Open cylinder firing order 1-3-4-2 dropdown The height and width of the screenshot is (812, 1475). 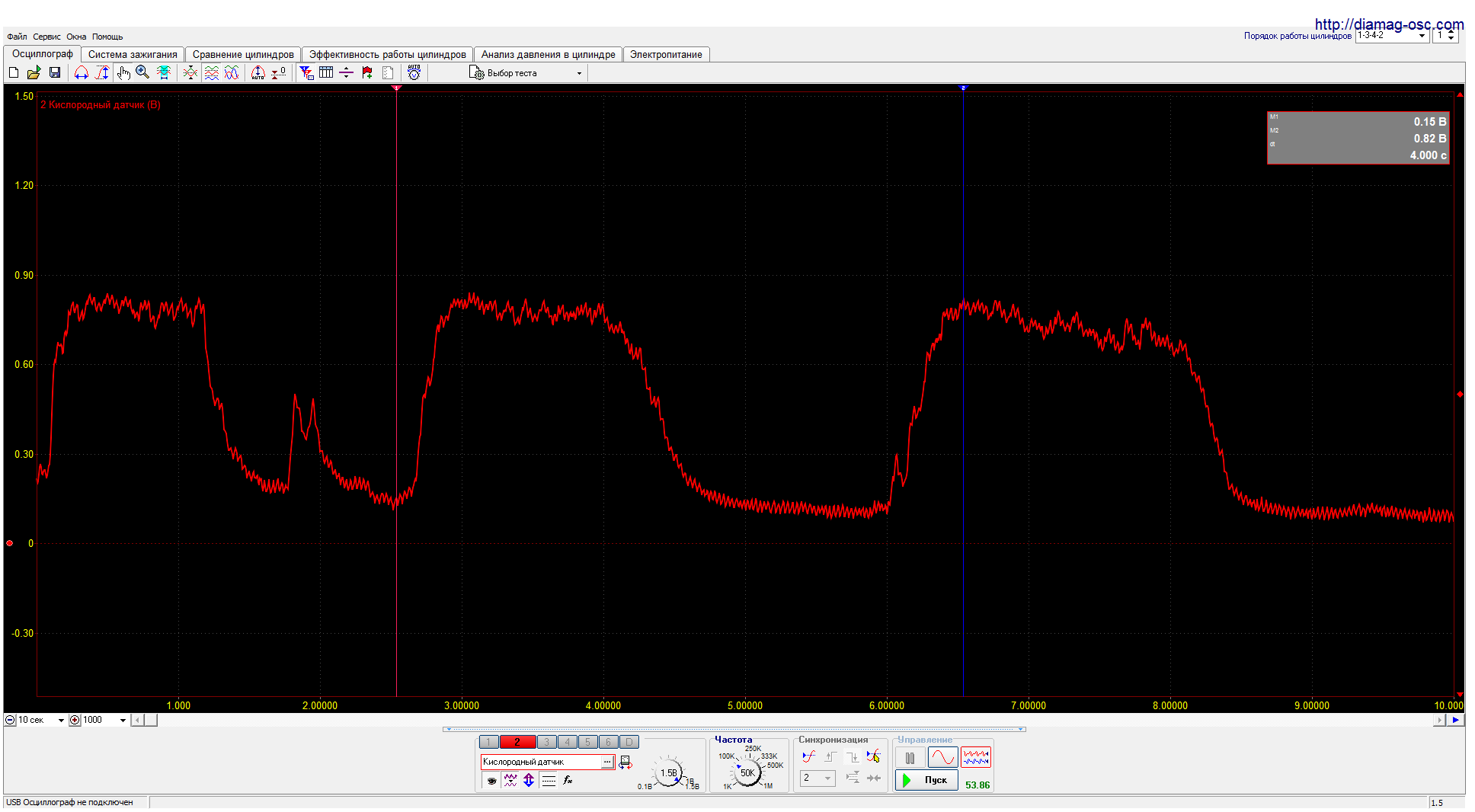1392,35
